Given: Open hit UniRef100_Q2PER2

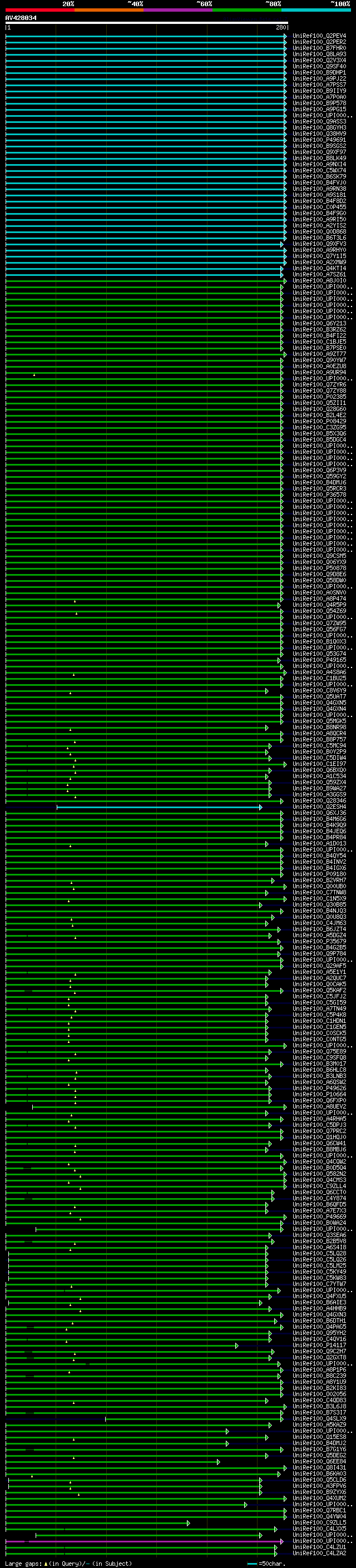Looking at the screenshot, I should point(319,42).
